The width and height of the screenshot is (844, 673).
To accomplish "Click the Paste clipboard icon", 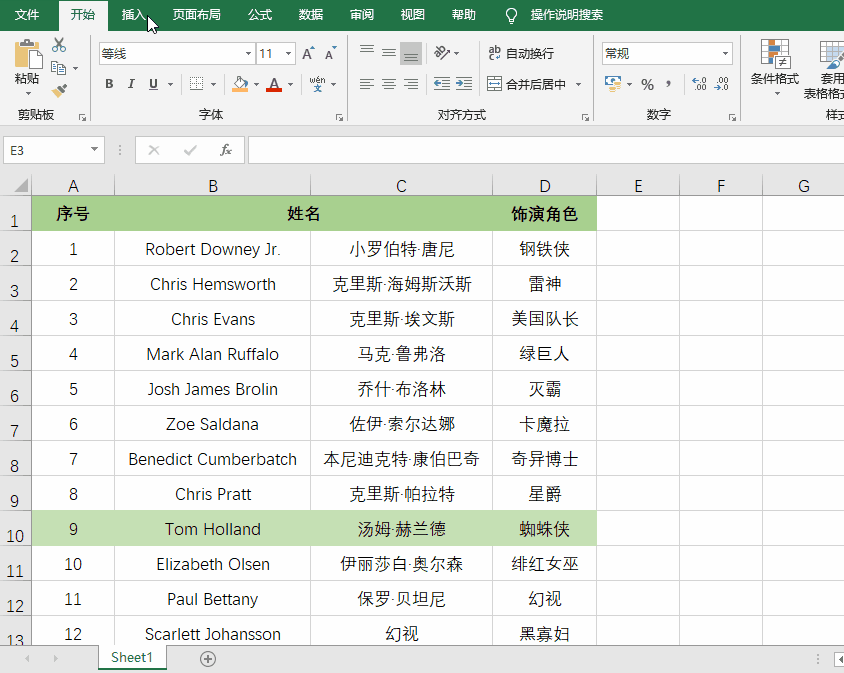I will pyautogui.click(x=27, y=54).
